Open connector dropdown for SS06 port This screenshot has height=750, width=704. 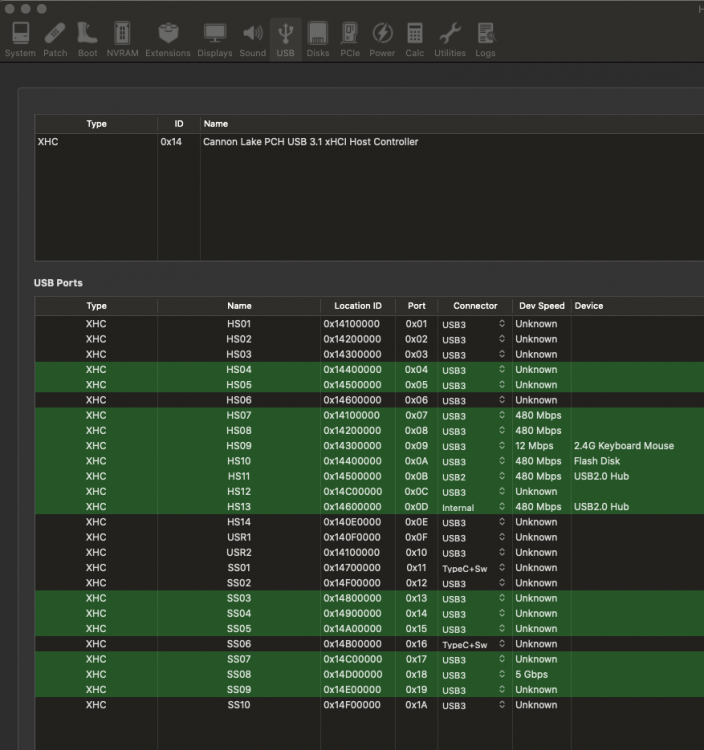(473, 644)
